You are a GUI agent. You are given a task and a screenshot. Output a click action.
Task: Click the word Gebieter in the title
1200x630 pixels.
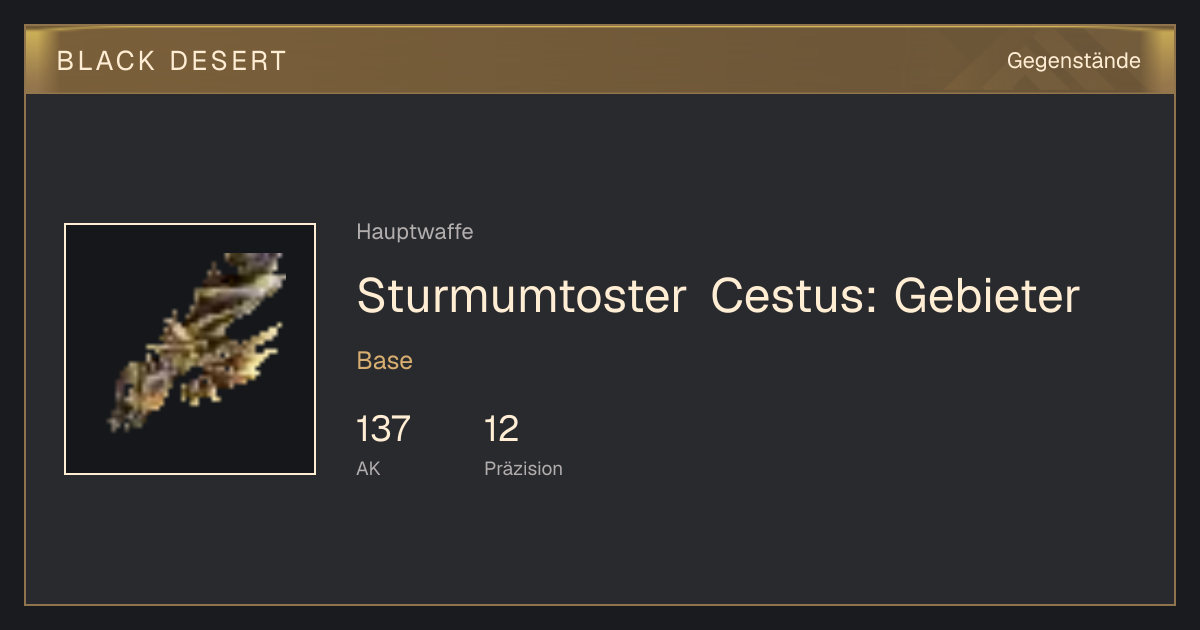click(987, 296)
